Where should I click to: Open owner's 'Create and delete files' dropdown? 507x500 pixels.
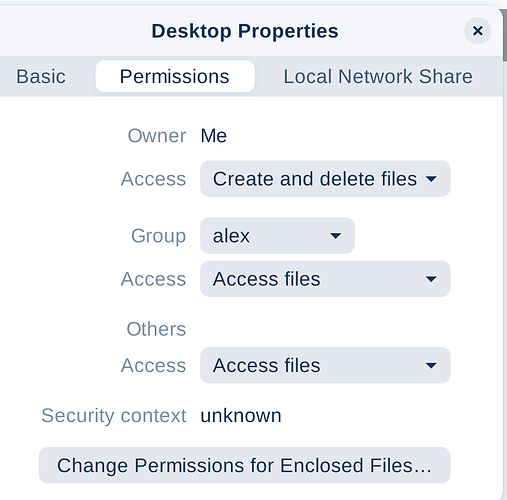pyautogui.click(x=325, y=179)
